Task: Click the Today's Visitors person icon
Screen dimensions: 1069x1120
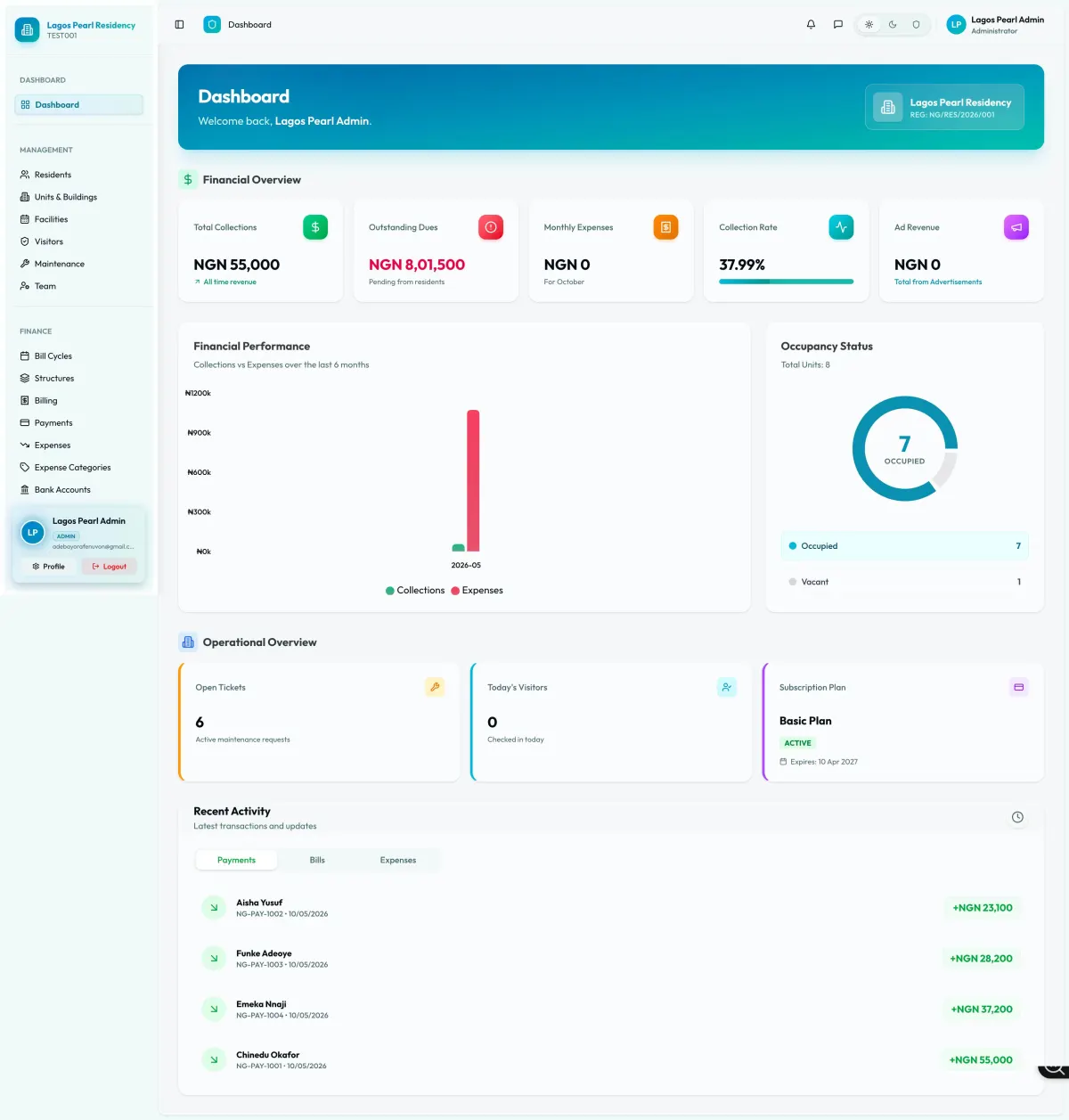Action: click(x=727, y=687)
